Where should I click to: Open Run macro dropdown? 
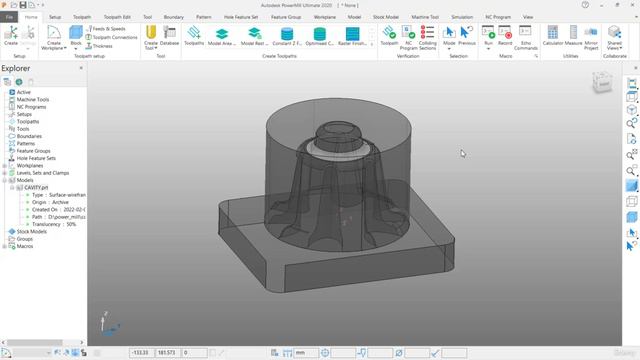(x=488, y=49)
